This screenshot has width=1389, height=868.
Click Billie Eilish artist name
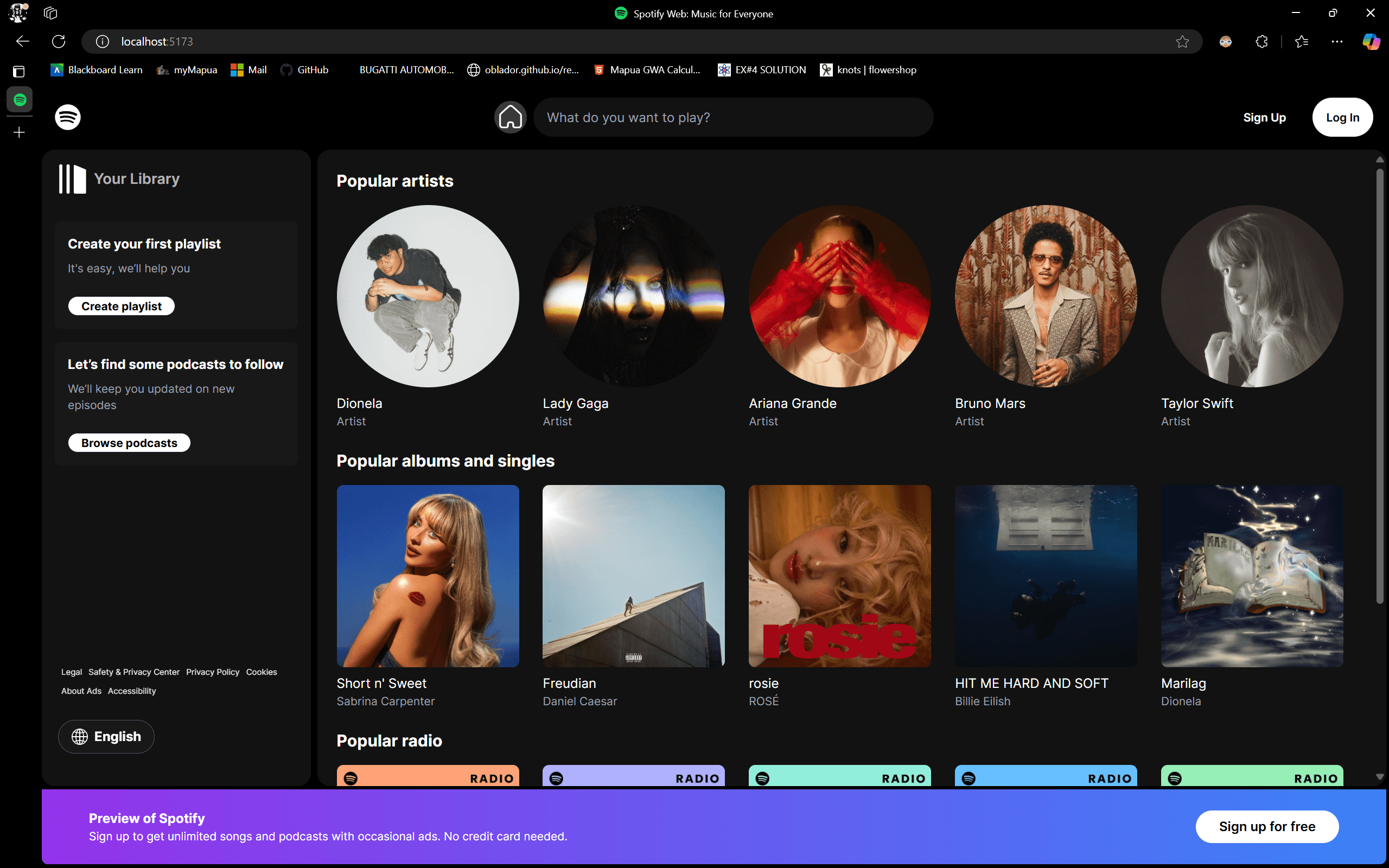(983, 701)
